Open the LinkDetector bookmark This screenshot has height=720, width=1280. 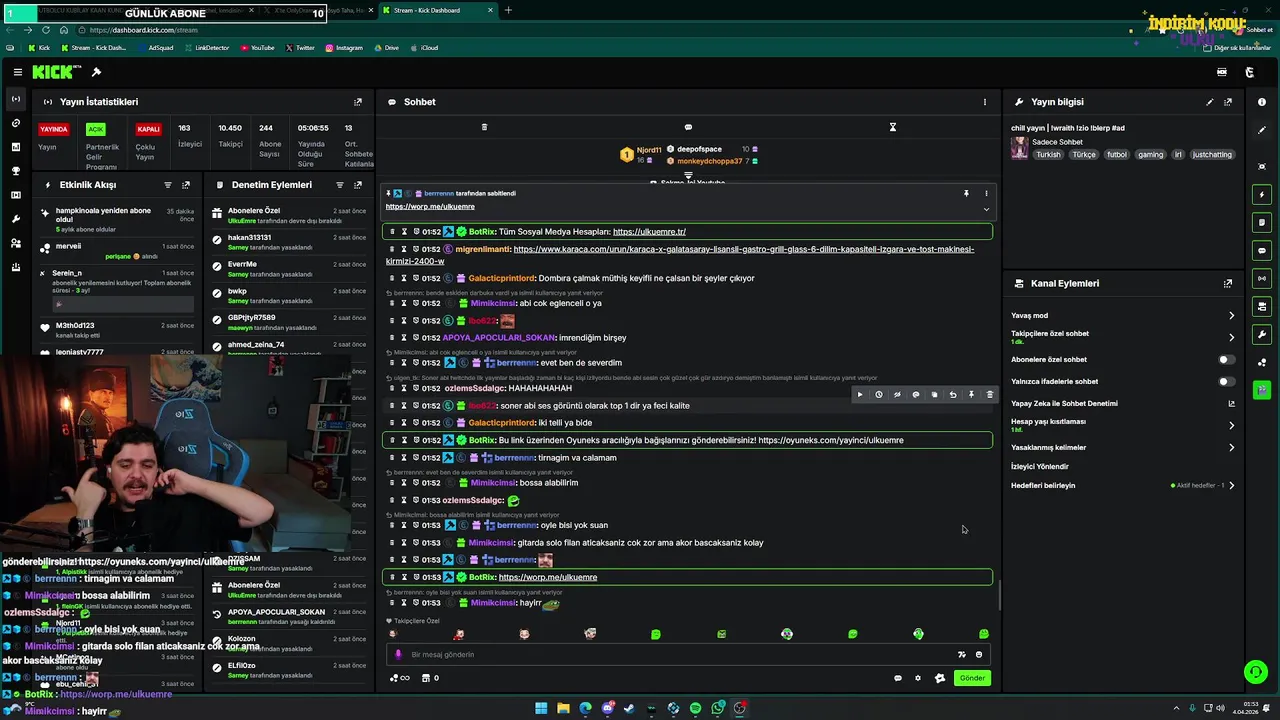click(x=206, y=48)
